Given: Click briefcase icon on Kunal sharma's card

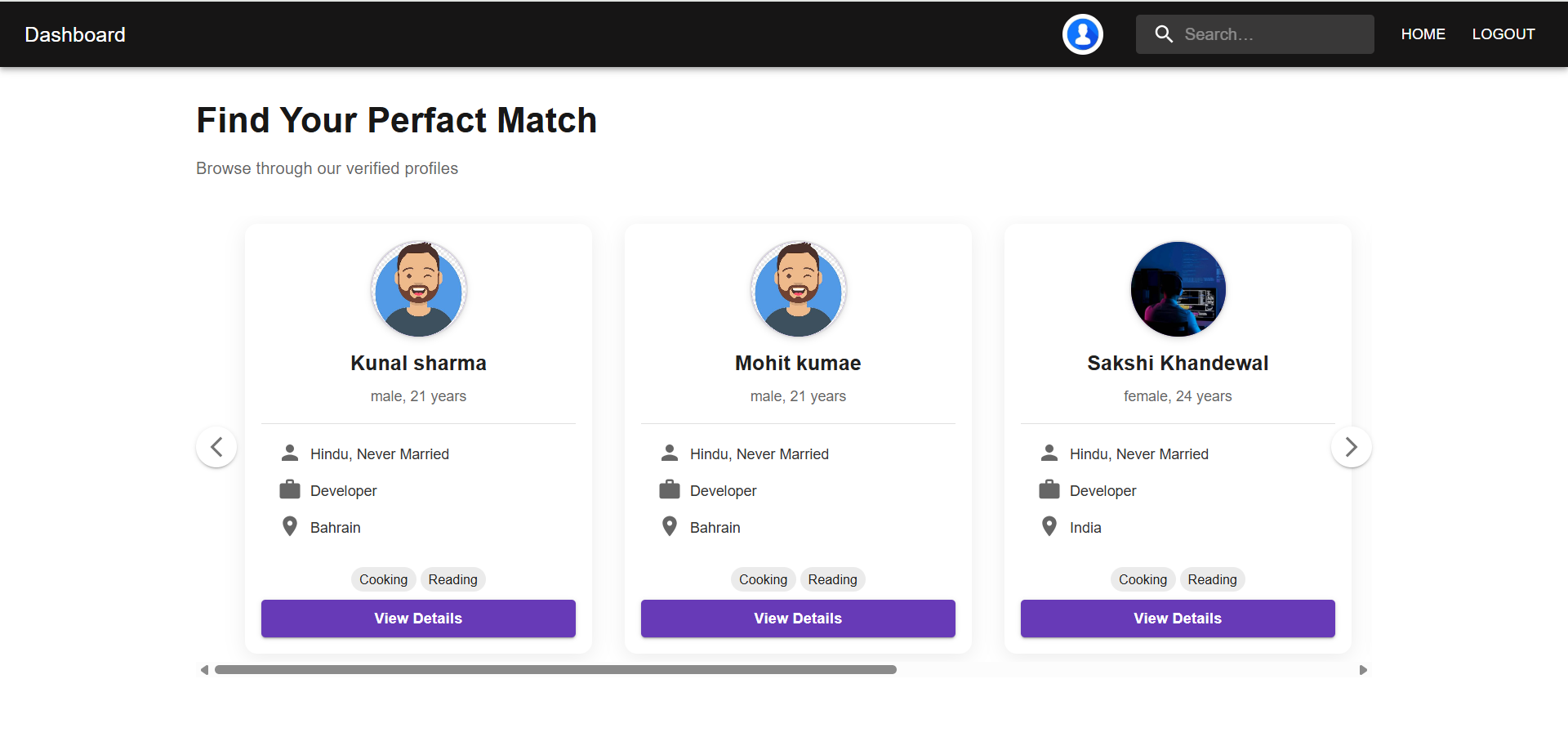Looking at the screenshot, I should point(290,490).
